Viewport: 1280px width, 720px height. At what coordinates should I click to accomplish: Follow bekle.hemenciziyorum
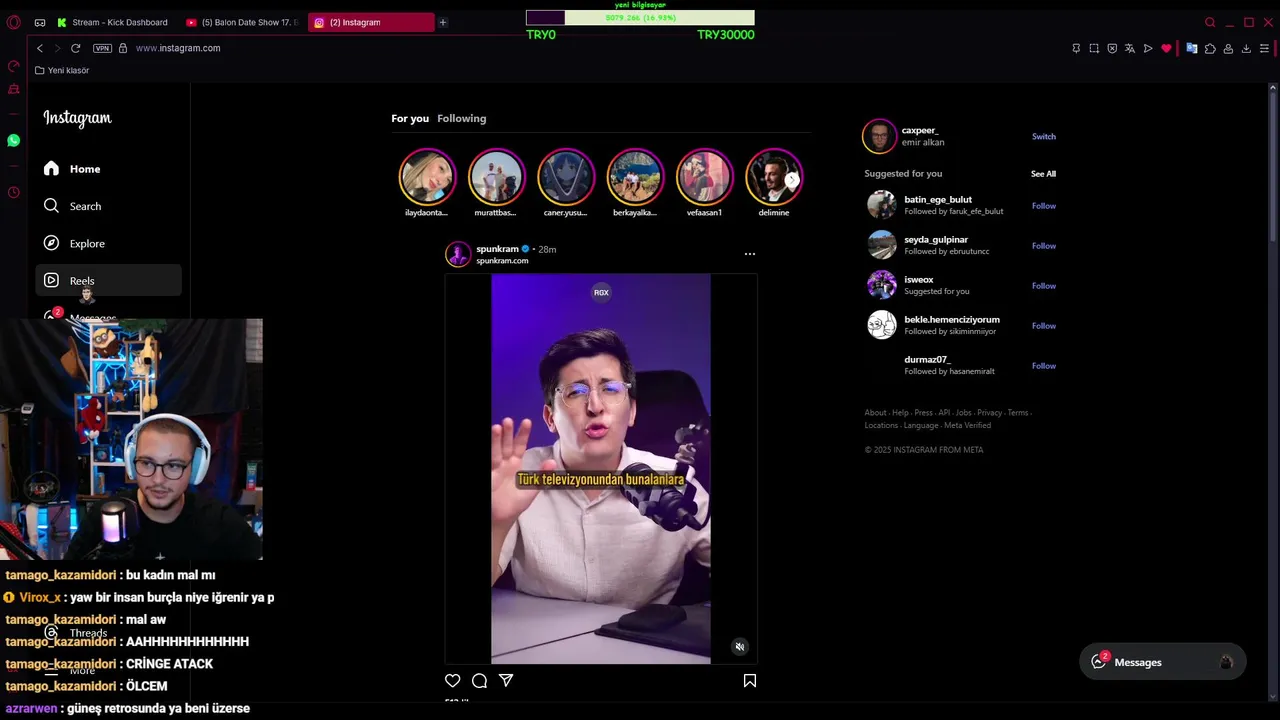tap(1043, 326)
